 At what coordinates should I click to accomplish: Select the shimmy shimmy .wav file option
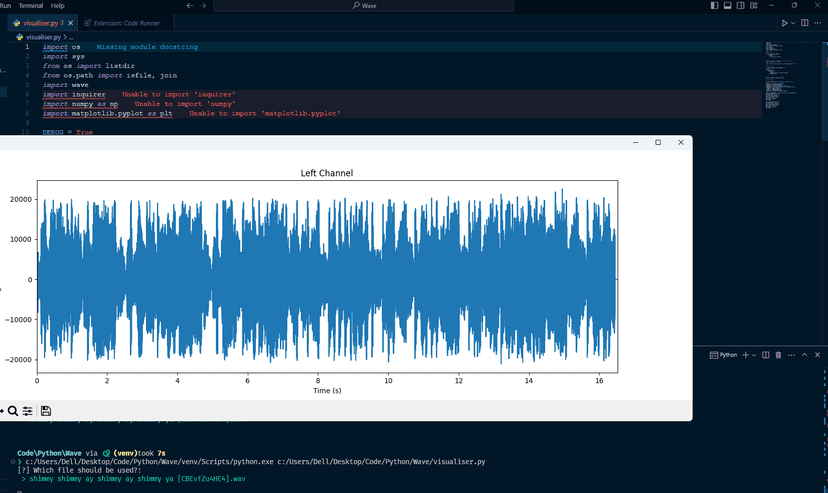pos(137,479)
